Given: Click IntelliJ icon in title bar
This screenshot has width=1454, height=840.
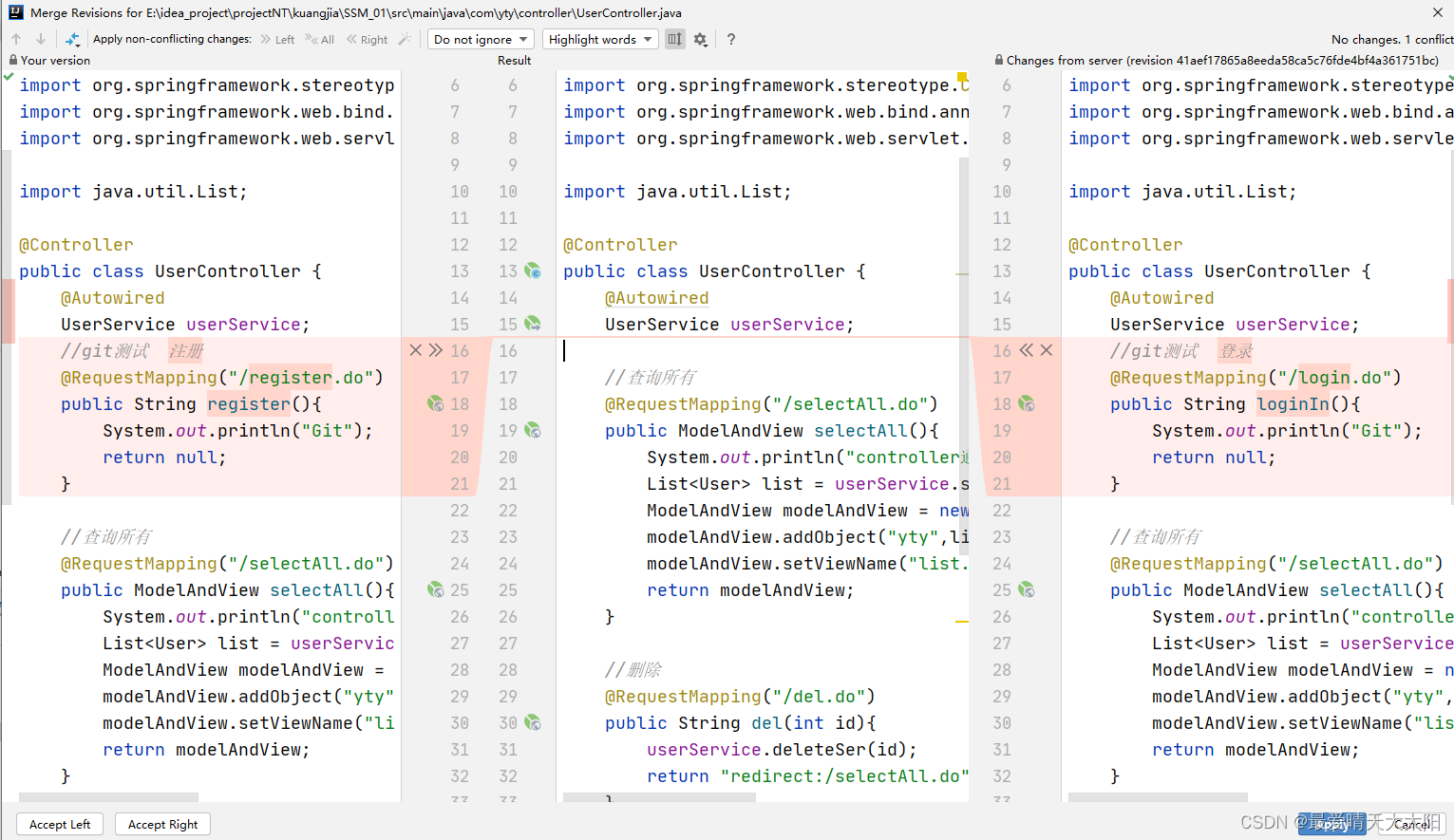Looking at the screenshot, I should click(x=15, y=12).
